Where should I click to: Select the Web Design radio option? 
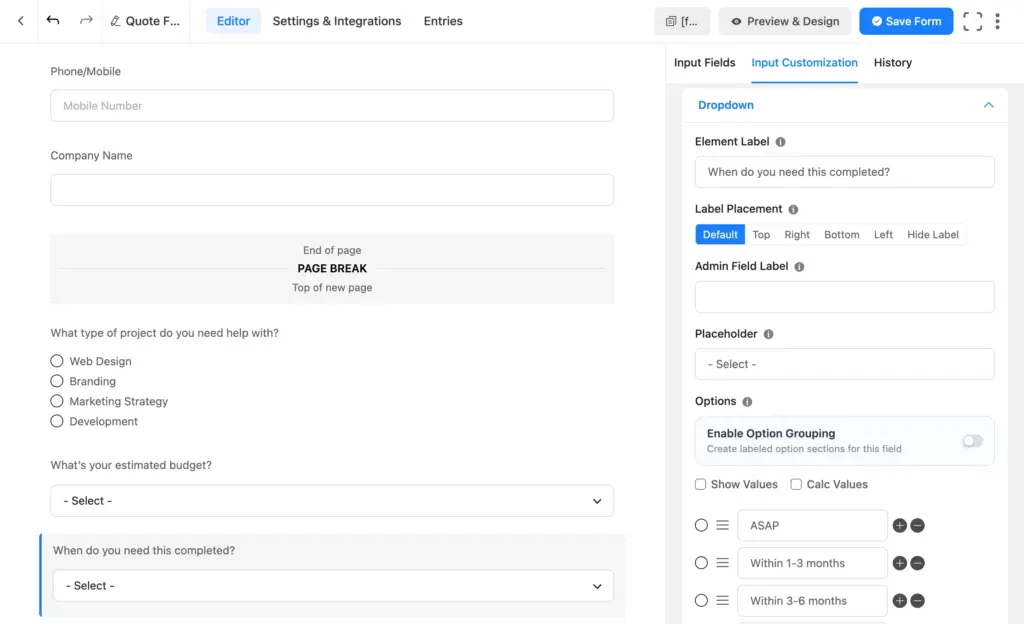(x=57, y=362)
